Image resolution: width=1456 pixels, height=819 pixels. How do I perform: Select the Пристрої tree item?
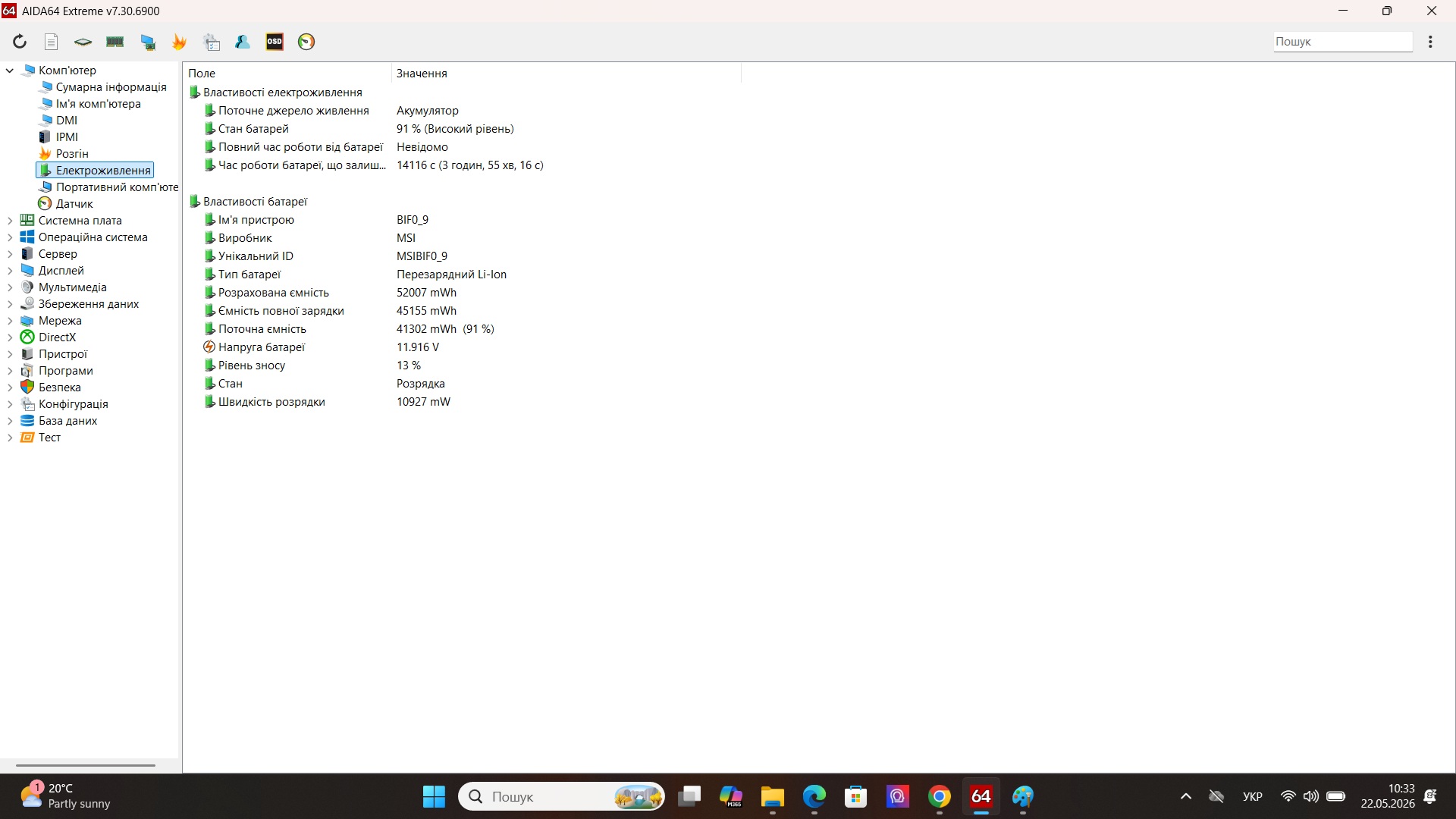click(63, 354)
